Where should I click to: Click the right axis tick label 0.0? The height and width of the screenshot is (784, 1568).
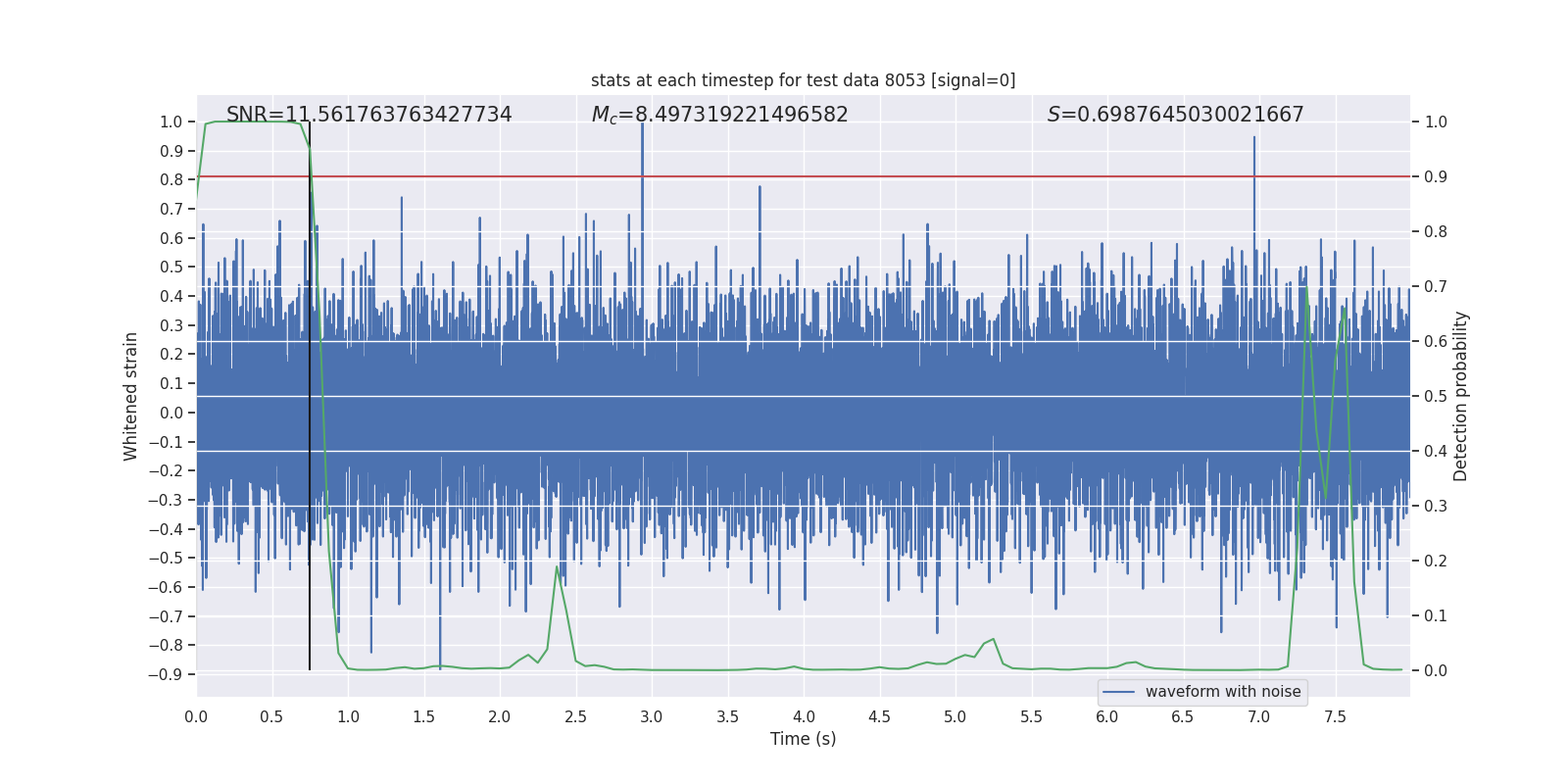pos(1436,671)
